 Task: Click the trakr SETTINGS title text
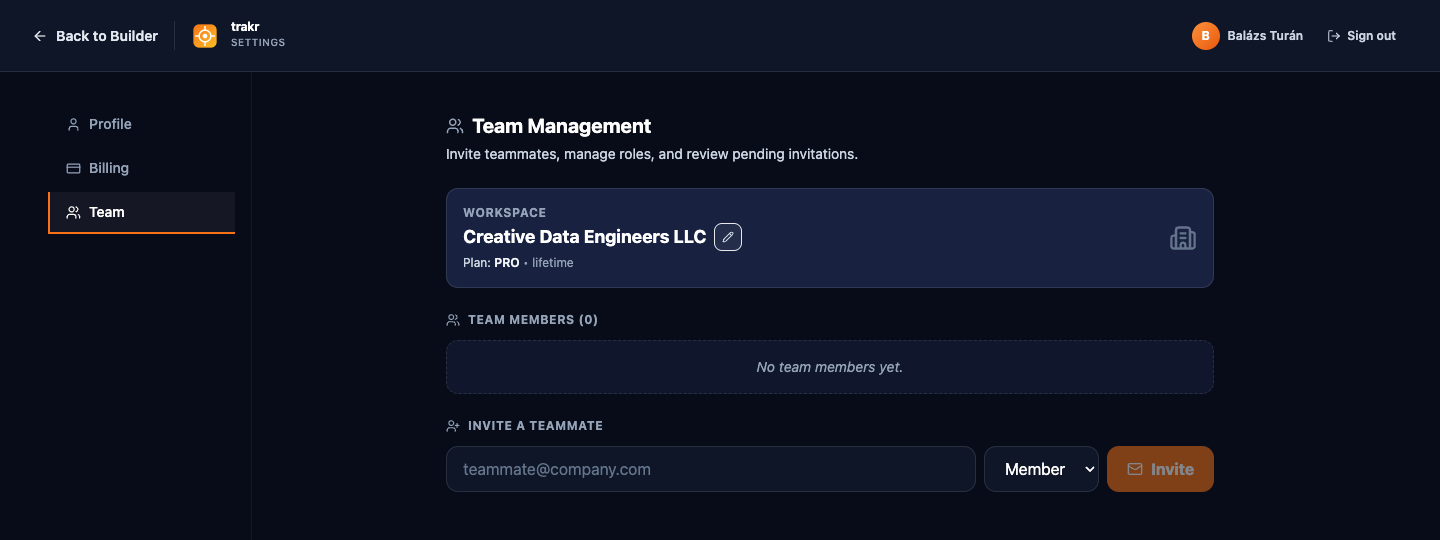(x=258, y=35)
